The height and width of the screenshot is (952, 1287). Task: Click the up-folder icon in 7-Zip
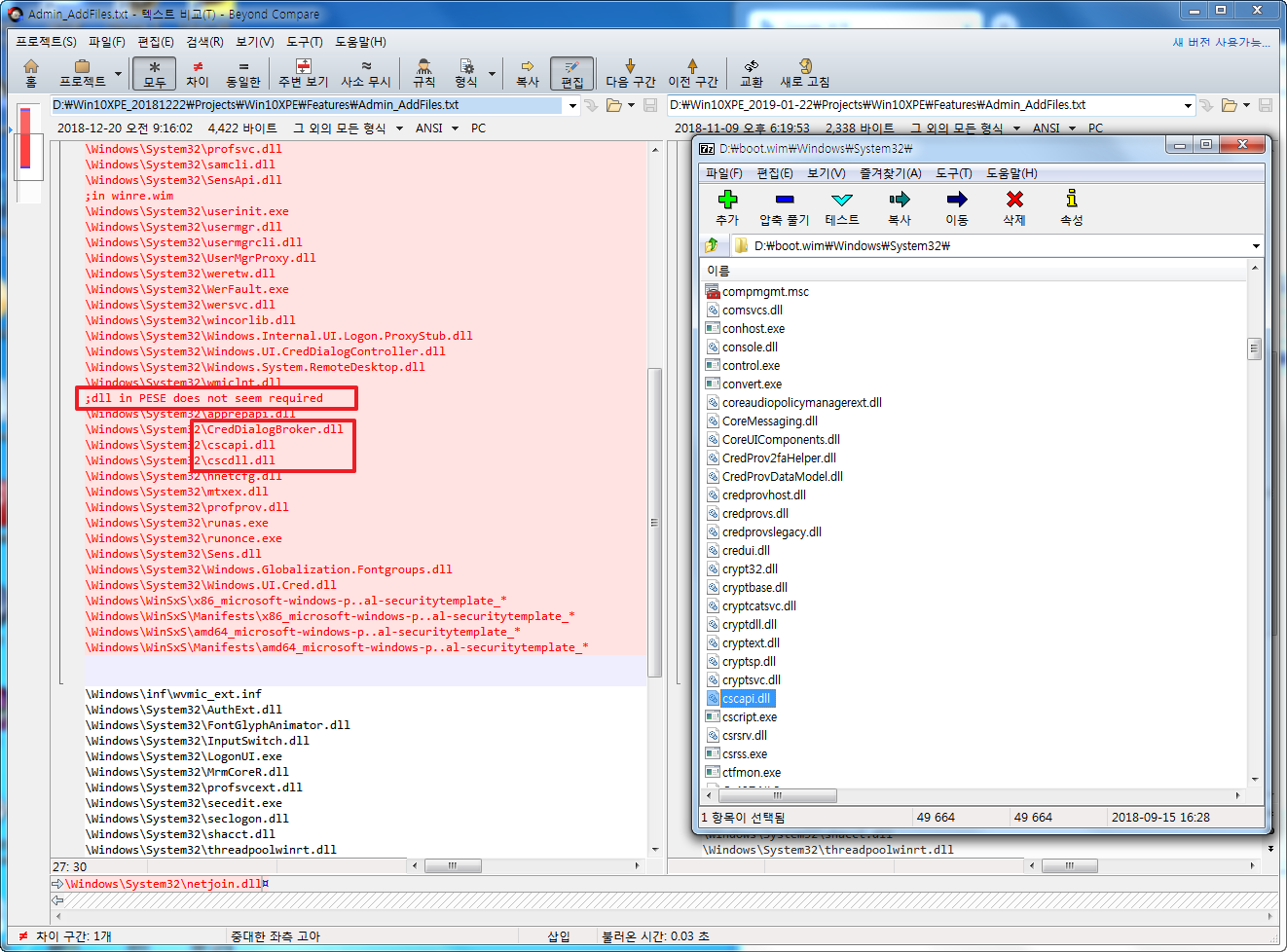tap(712, 245)
